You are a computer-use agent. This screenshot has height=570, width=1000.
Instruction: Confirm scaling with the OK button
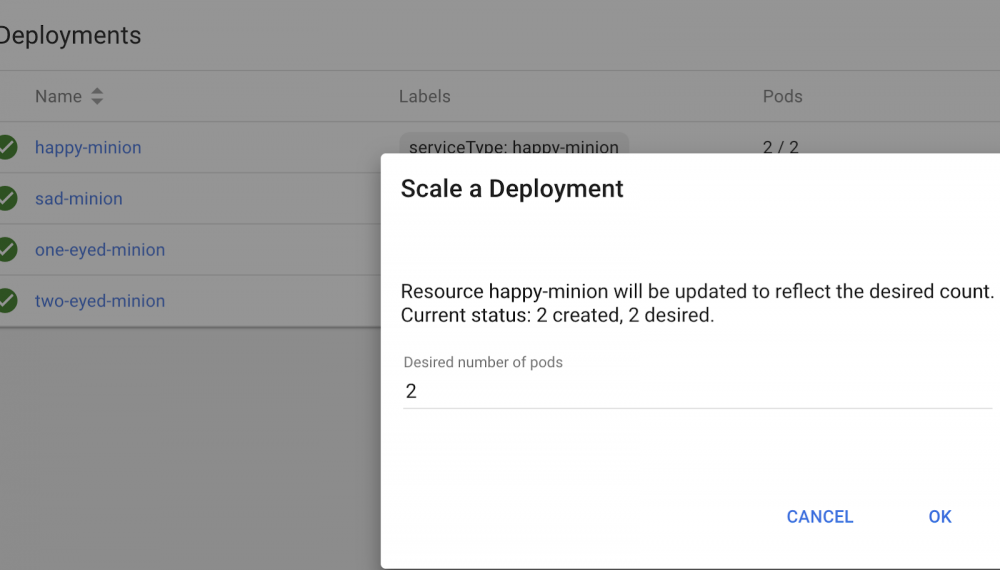click(x=939, y=516)
